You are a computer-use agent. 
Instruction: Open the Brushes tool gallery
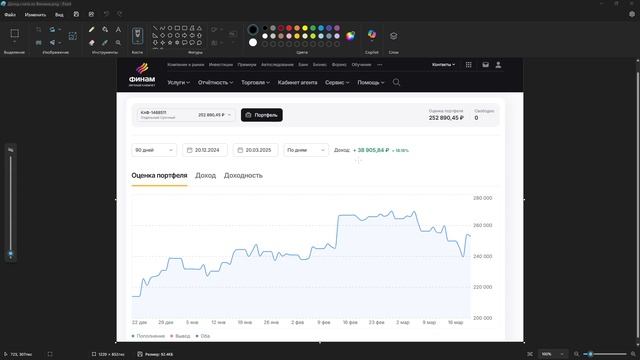[138, 36]
